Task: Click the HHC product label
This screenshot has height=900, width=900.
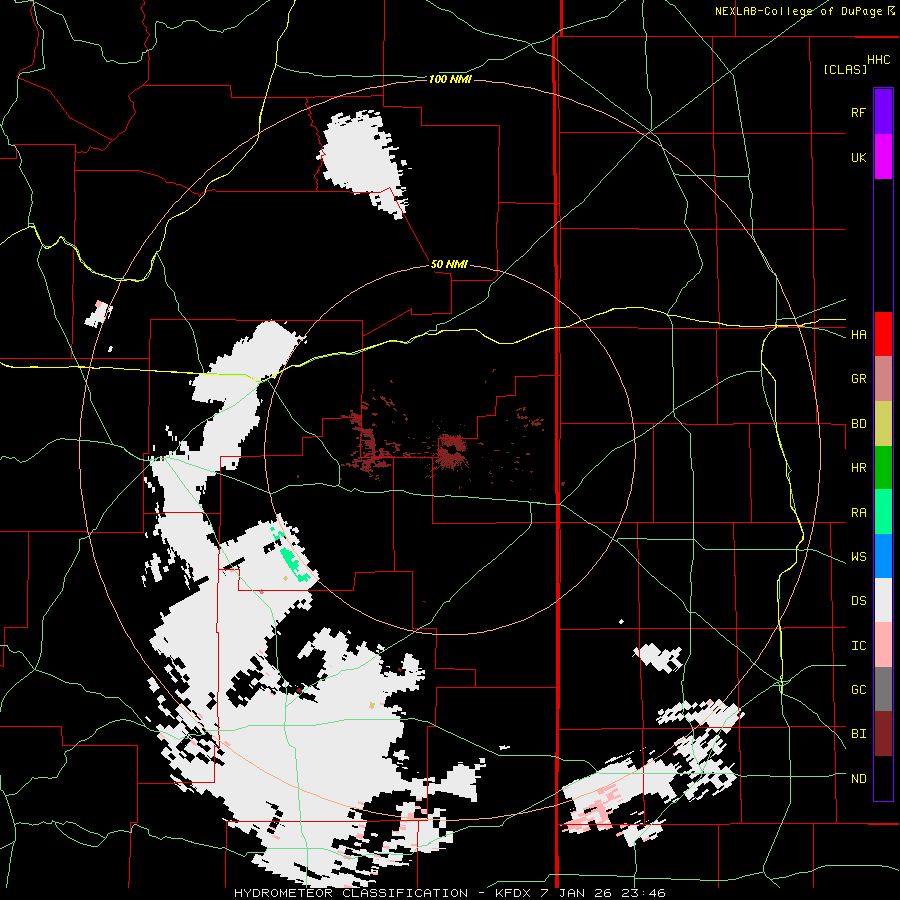Action: 879,60
